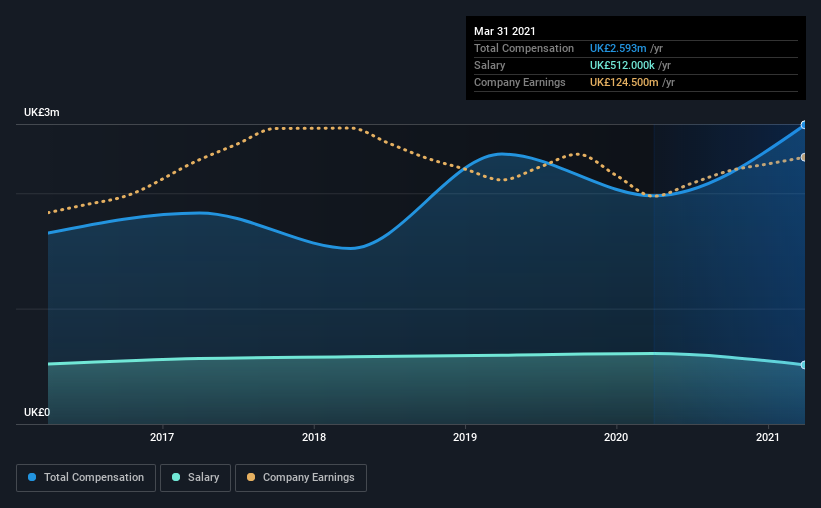
Task: Toggle the Salary legend button
Action: click(195, 478)
